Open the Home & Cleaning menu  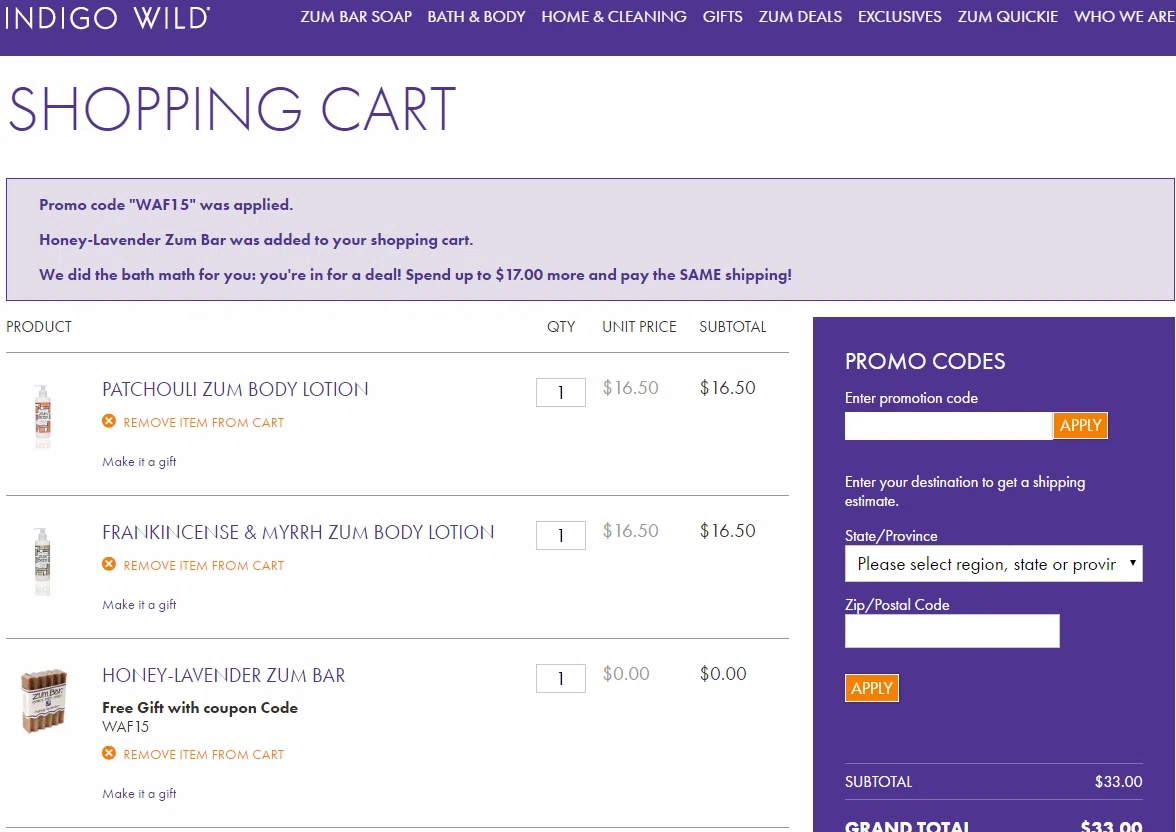614,17
